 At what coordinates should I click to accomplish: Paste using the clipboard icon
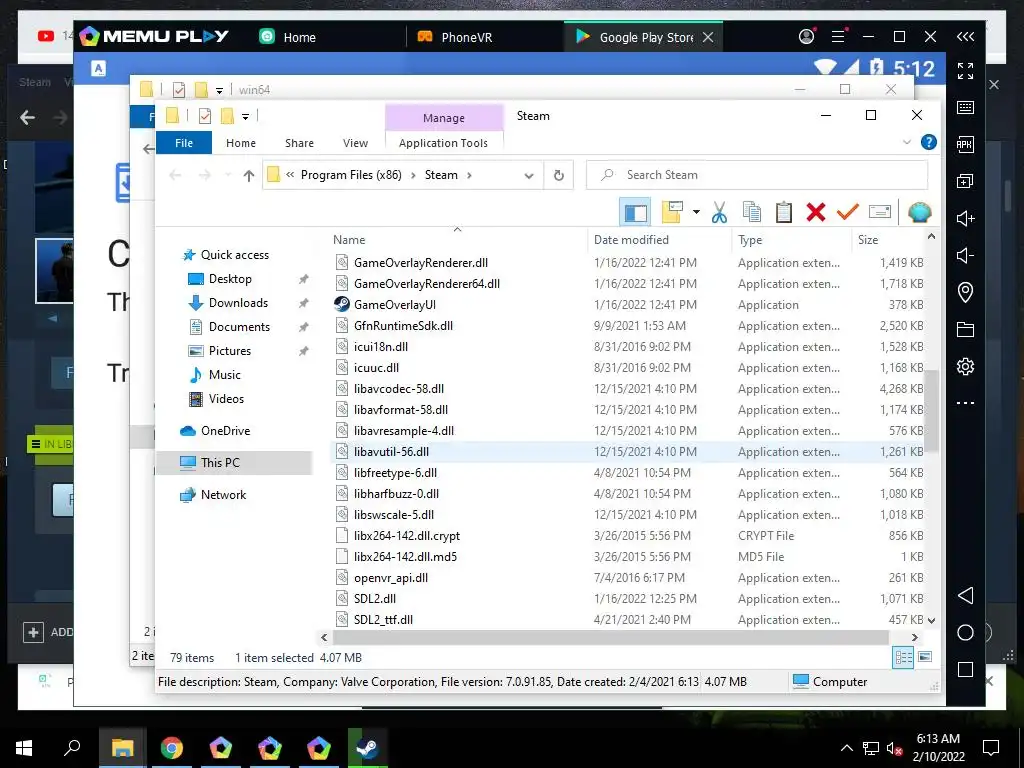784,212
